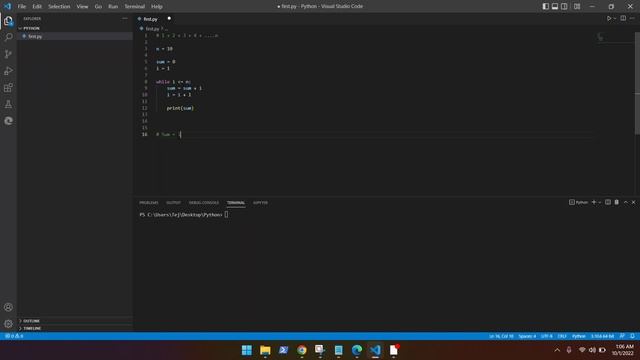Switch to the Jupyter panel tab
Image resolution: width=640 pixels, height=360 pixels.
[260, 203]
